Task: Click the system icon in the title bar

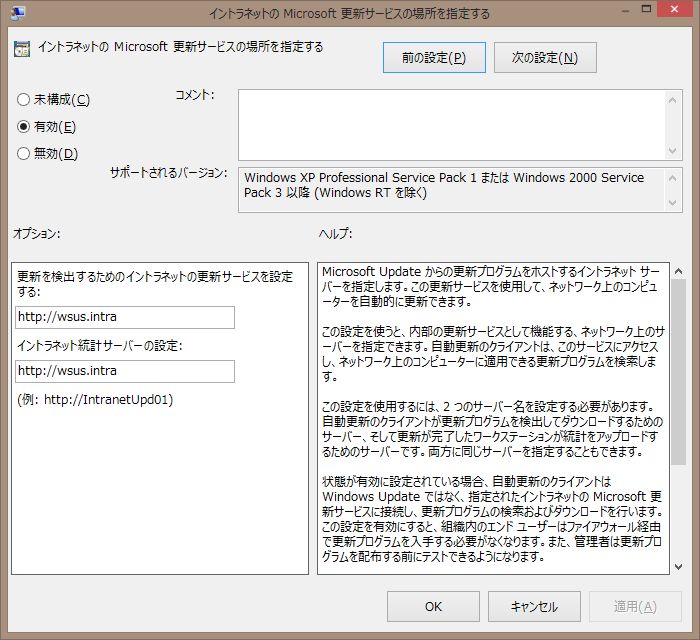Action: coord(17,13)
